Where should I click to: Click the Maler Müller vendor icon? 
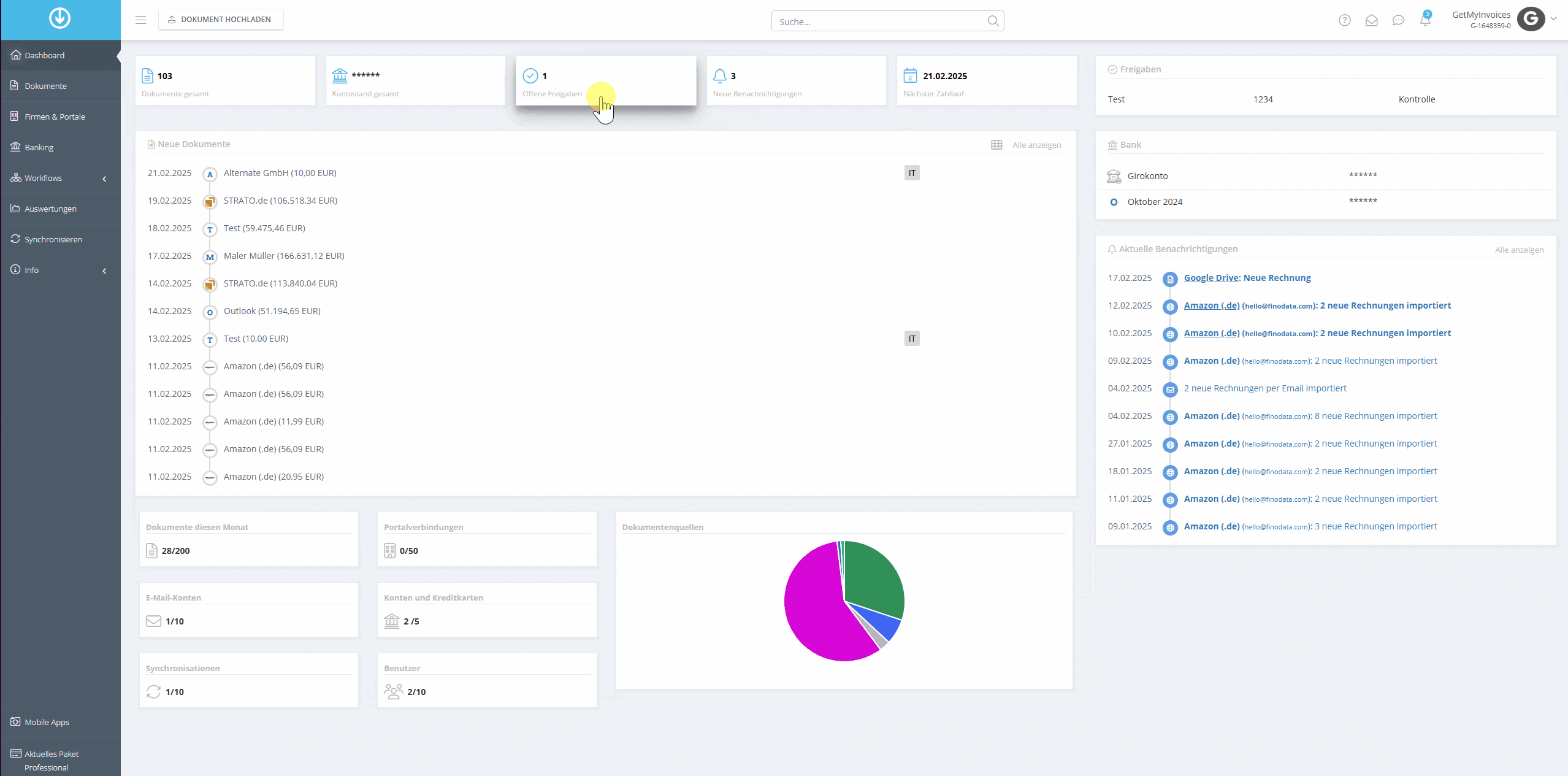click(x=210, y=257)
